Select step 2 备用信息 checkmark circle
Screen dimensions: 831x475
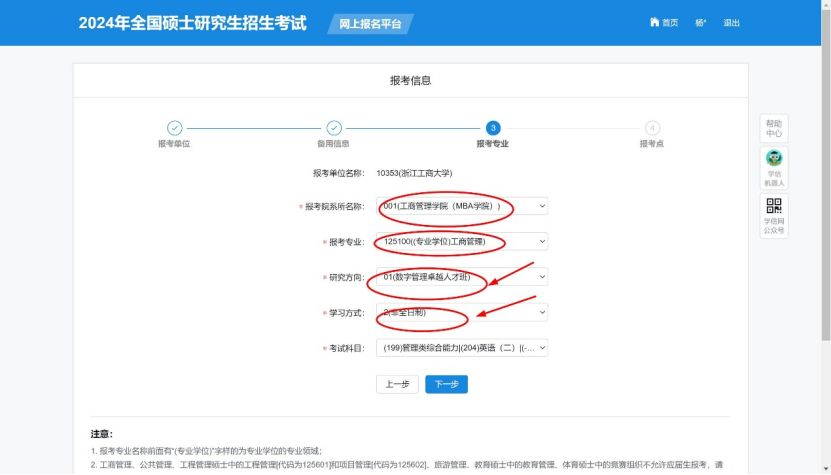pos(334,128)
